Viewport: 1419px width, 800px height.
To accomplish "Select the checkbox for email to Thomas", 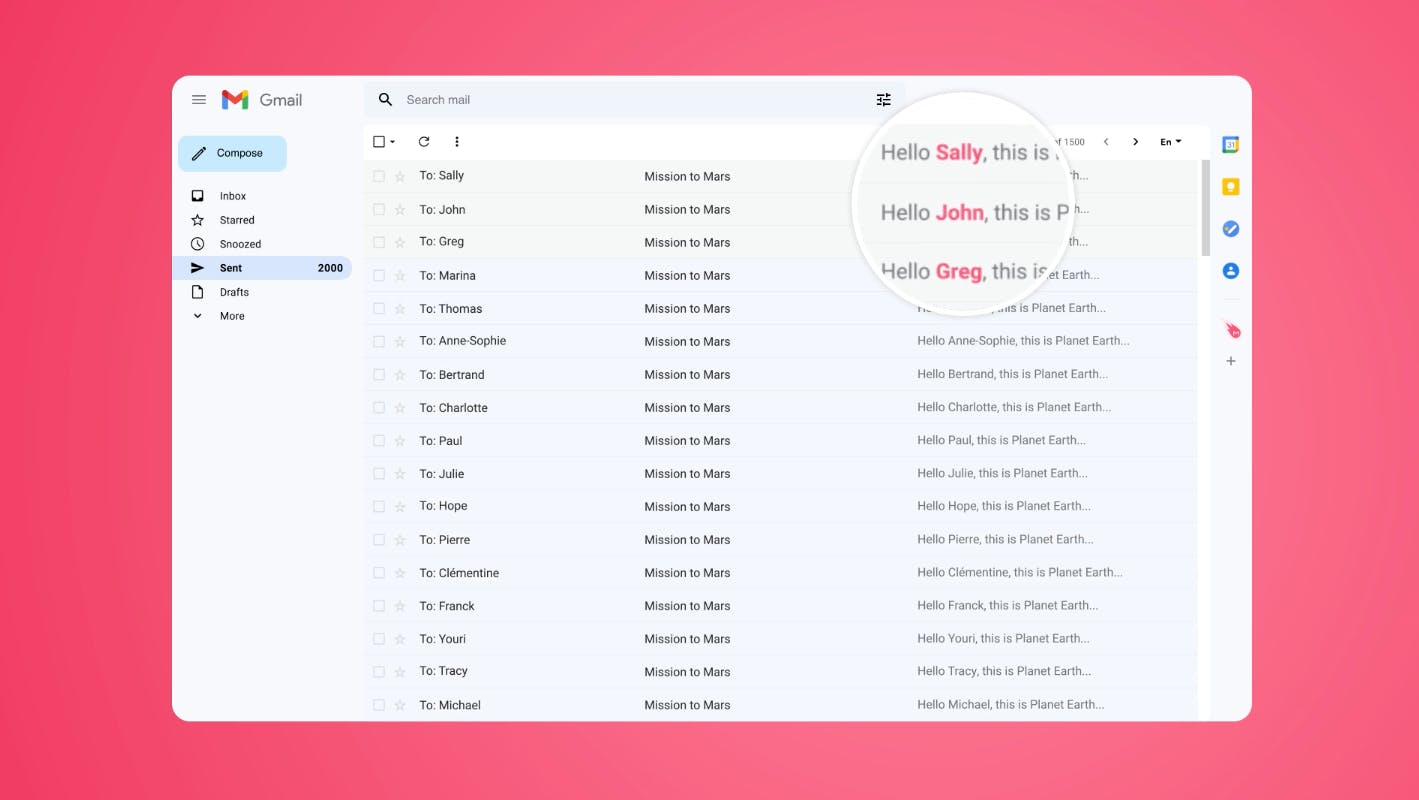I will (x=379, y=308).
